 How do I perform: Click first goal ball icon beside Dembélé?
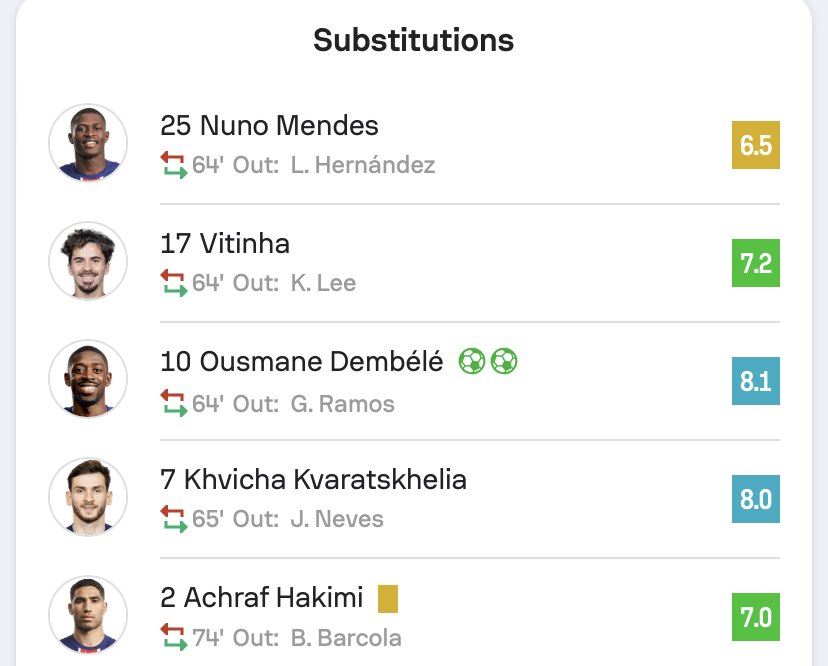click(472, 361)
